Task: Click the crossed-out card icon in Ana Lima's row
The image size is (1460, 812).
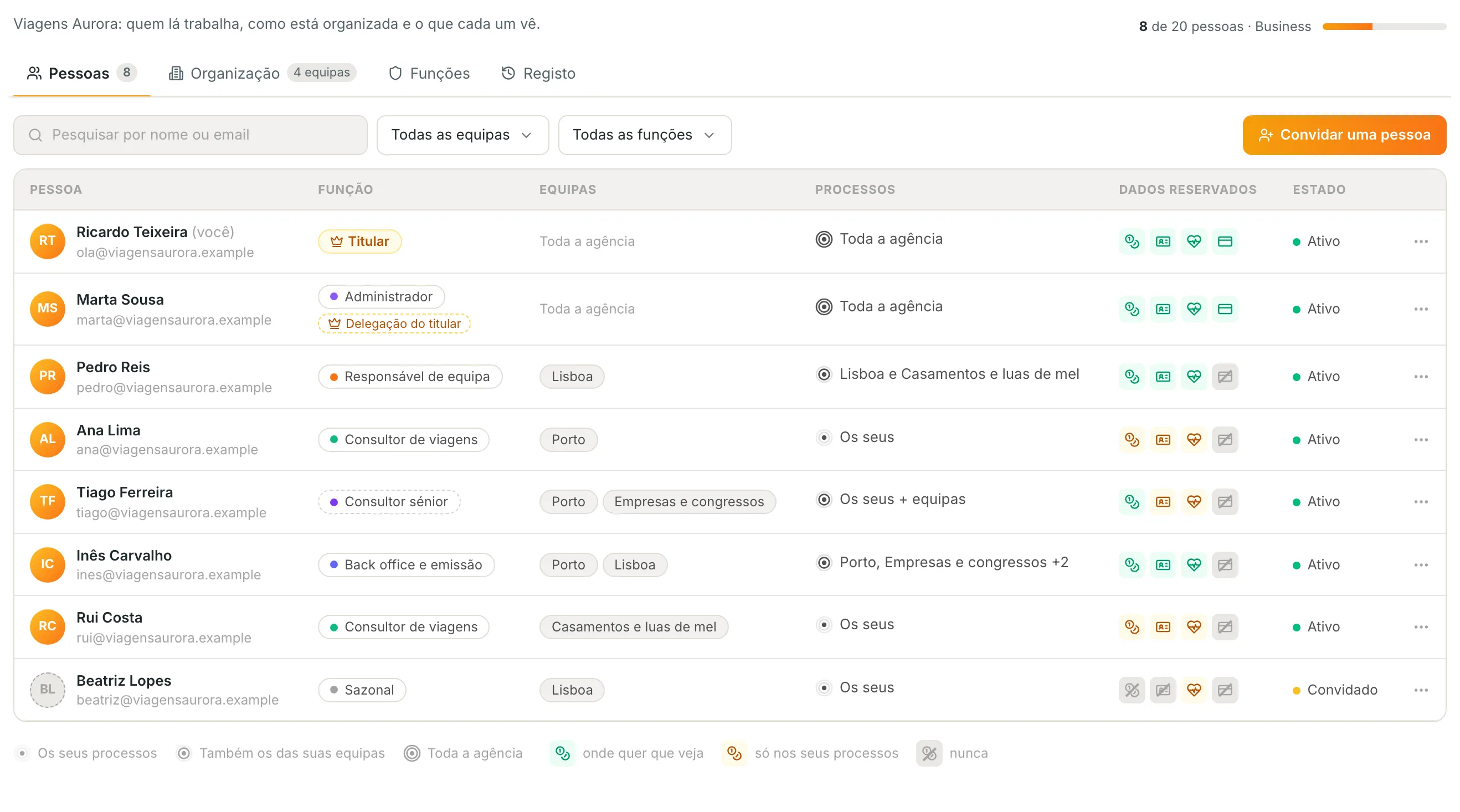Action: 1225,440
